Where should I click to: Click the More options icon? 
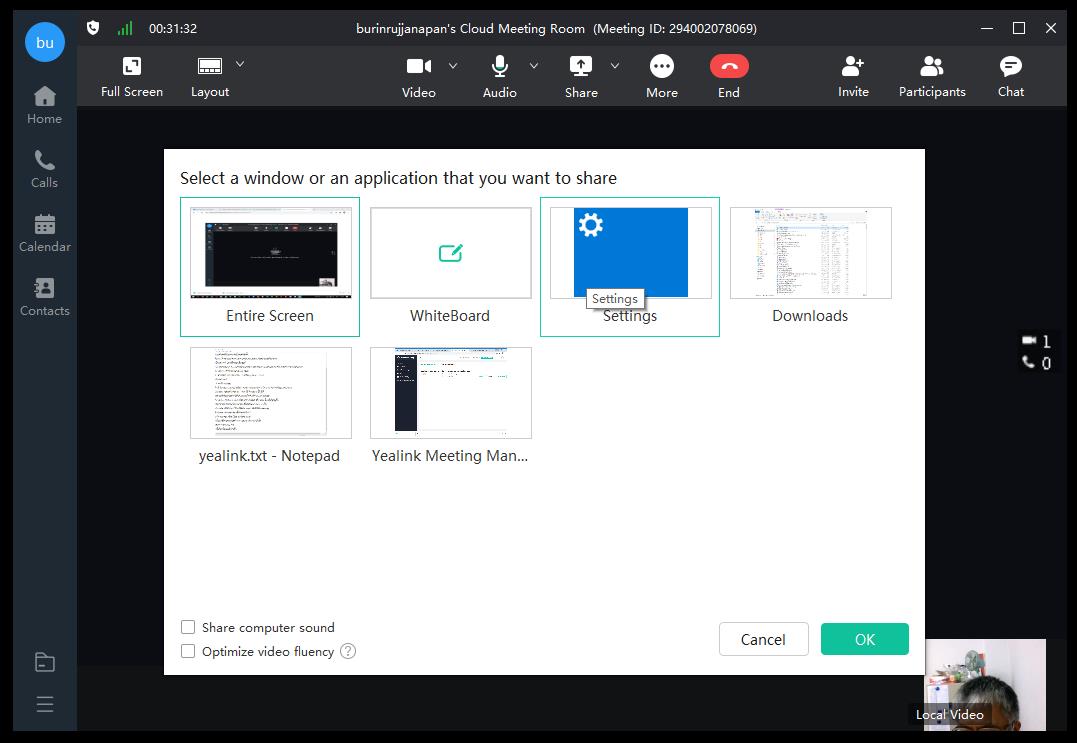coord(661,67)
